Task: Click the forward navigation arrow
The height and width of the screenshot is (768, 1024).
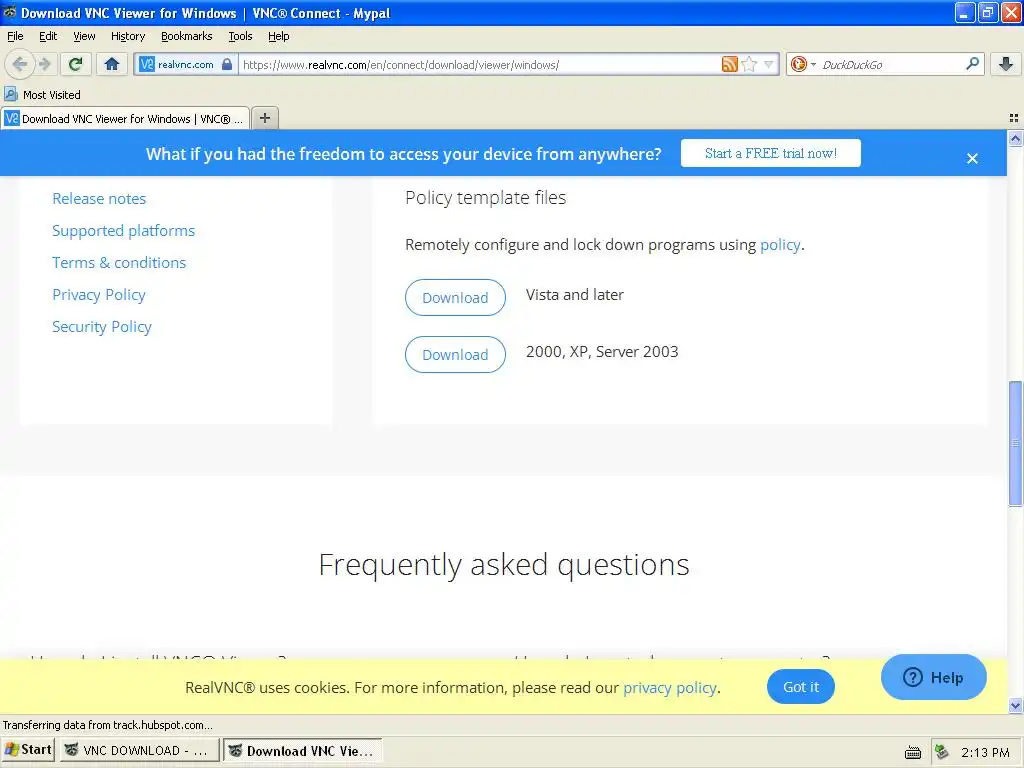Action: coord(44,64)
